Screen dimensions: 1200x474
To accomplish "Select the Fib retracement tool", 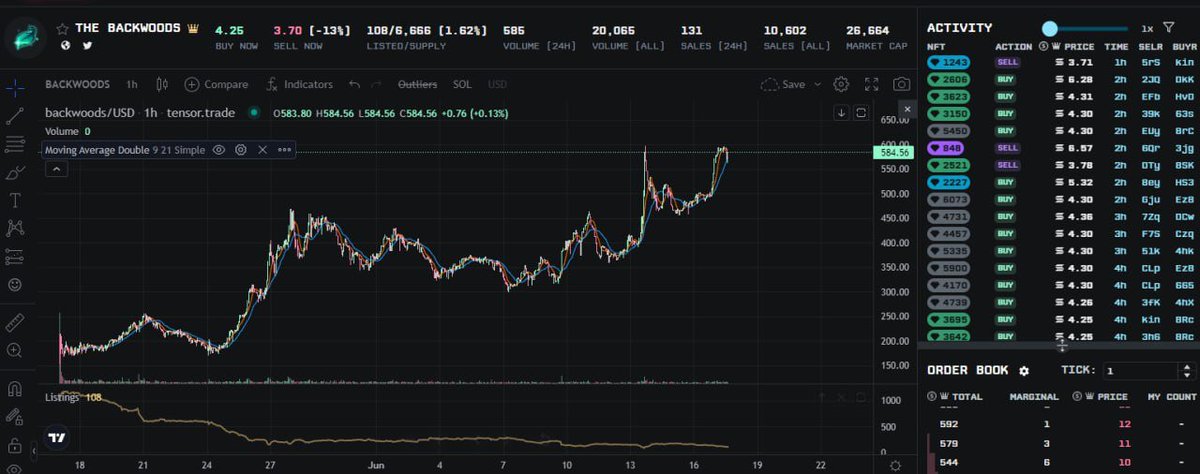I will pyautogui.click(x=14, y=144).
